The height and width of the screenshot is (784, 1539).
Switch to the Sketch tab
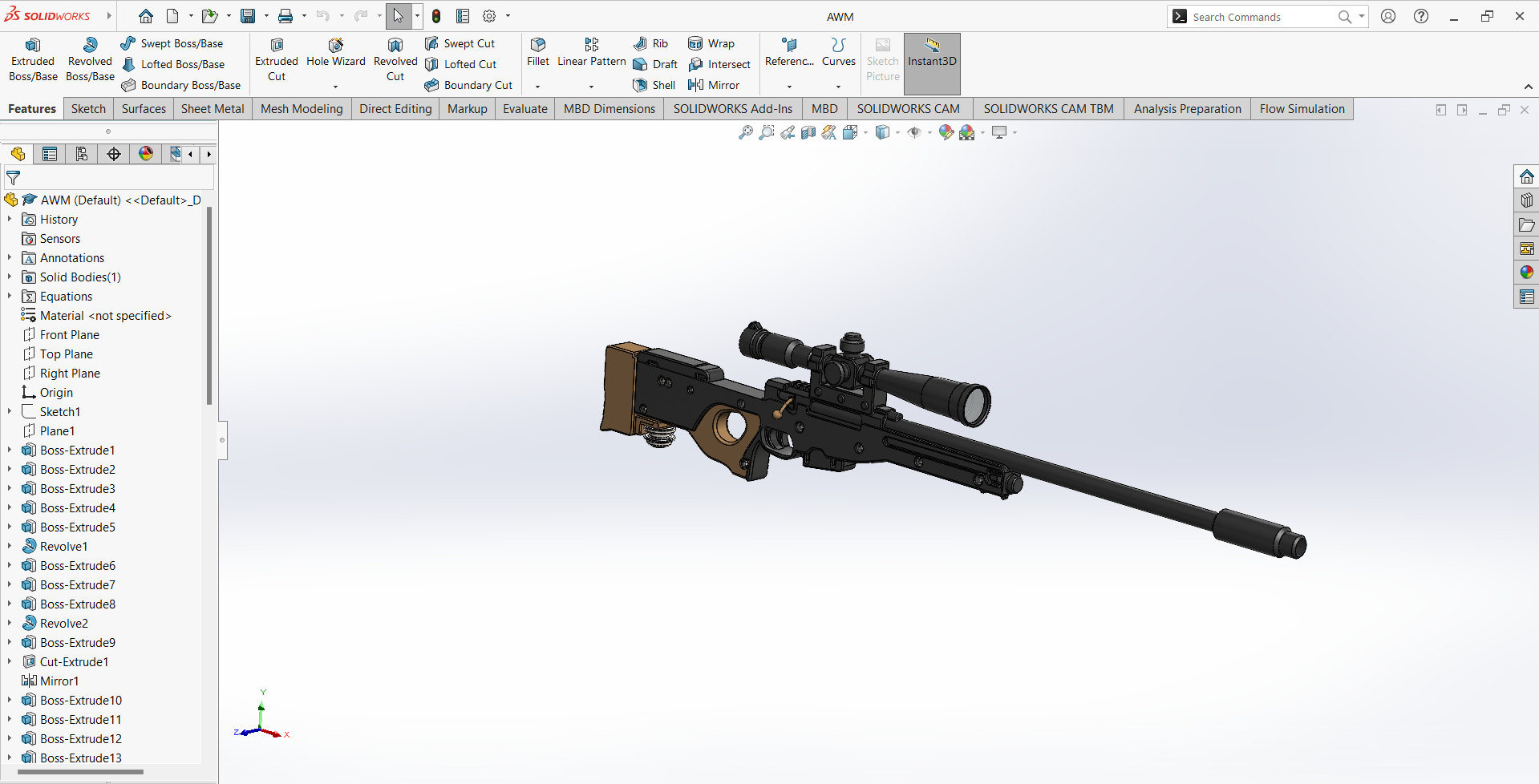(88, 109)
